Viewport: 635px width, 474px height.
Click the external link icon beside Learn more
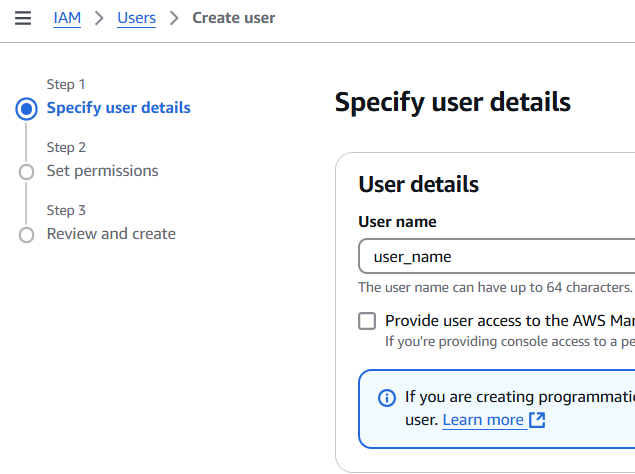coord(537,420)
